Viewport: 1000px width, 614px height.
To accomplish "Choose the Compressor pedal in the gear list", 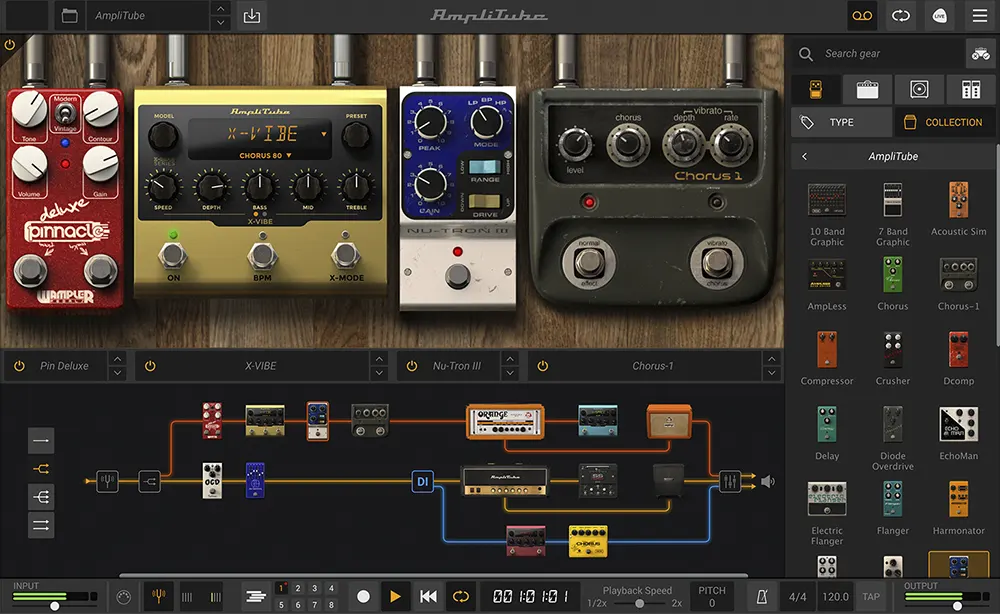I will 827,358.
